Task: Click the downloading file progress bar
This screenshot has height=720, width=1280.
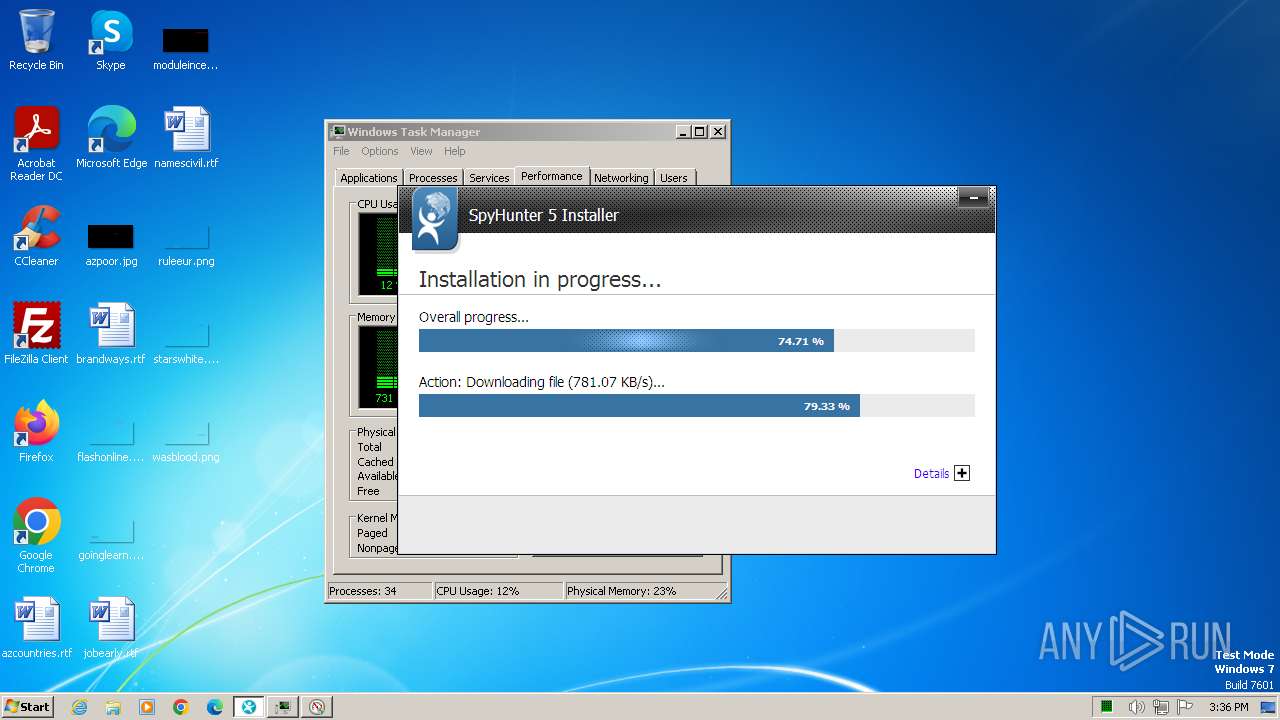Action: pos(696,405)
